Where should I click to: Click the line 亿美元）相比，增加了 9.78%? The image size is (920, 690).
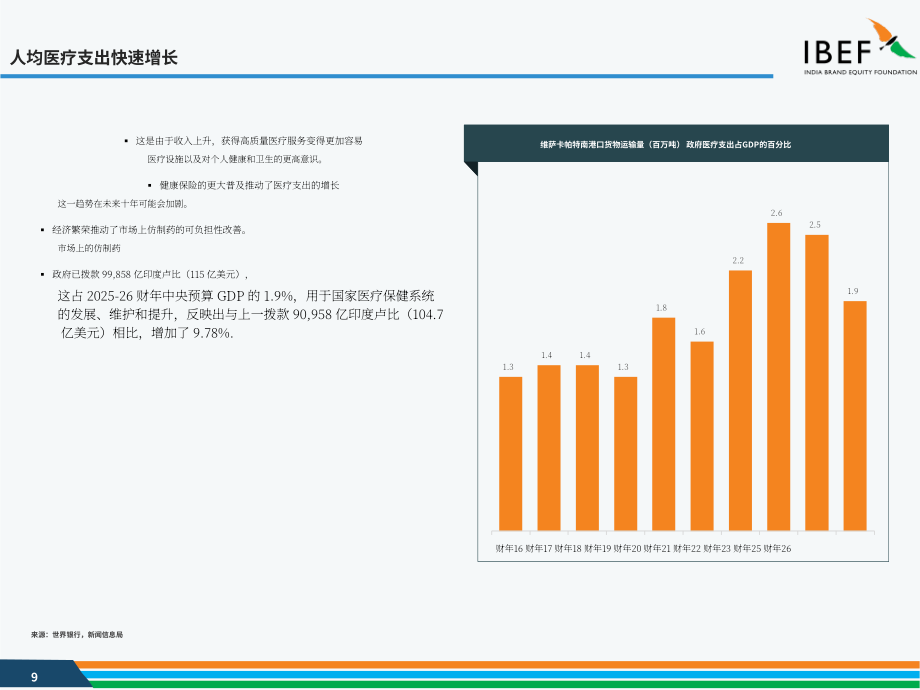click(x=147, y=333)
